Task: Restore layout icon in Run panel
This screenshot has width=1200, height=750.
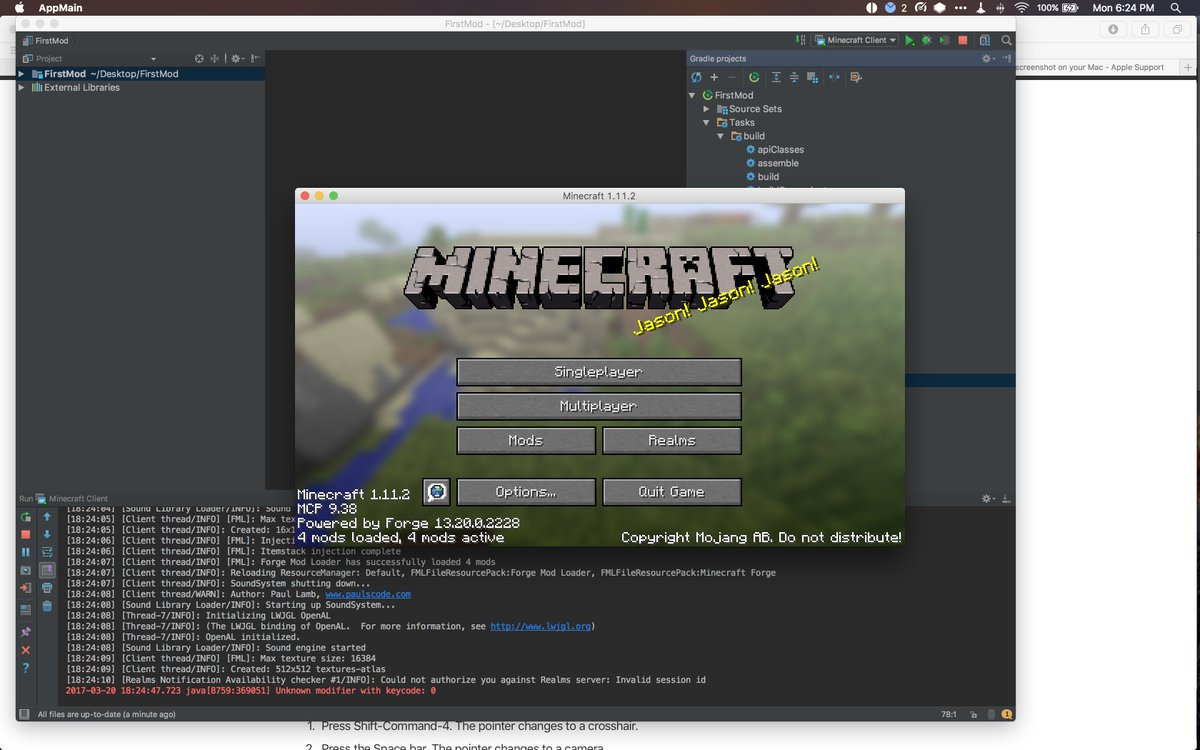Action: [x=25, y=609]
